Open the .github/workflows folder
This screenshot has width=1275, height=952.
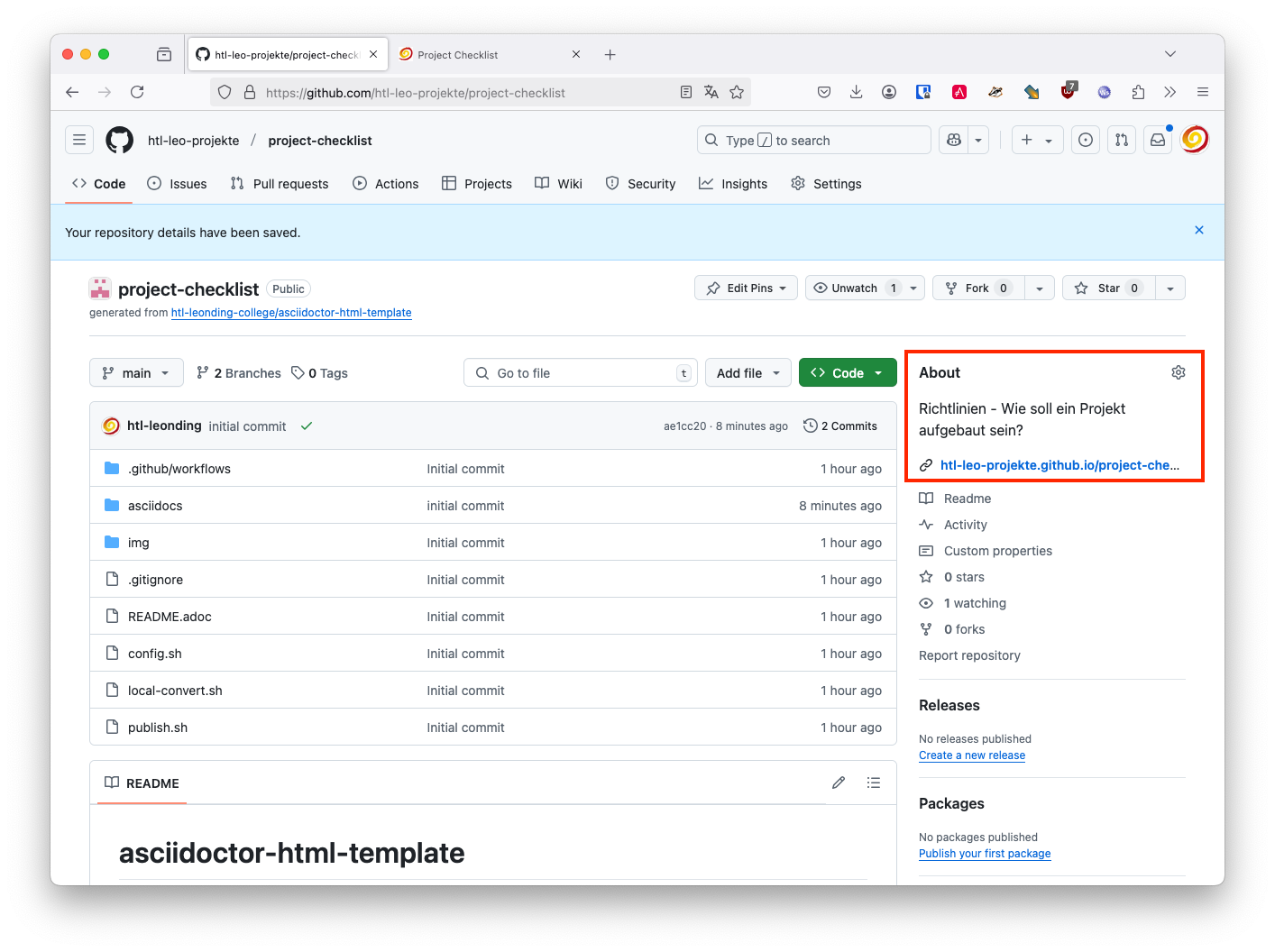tap(179, 469)
